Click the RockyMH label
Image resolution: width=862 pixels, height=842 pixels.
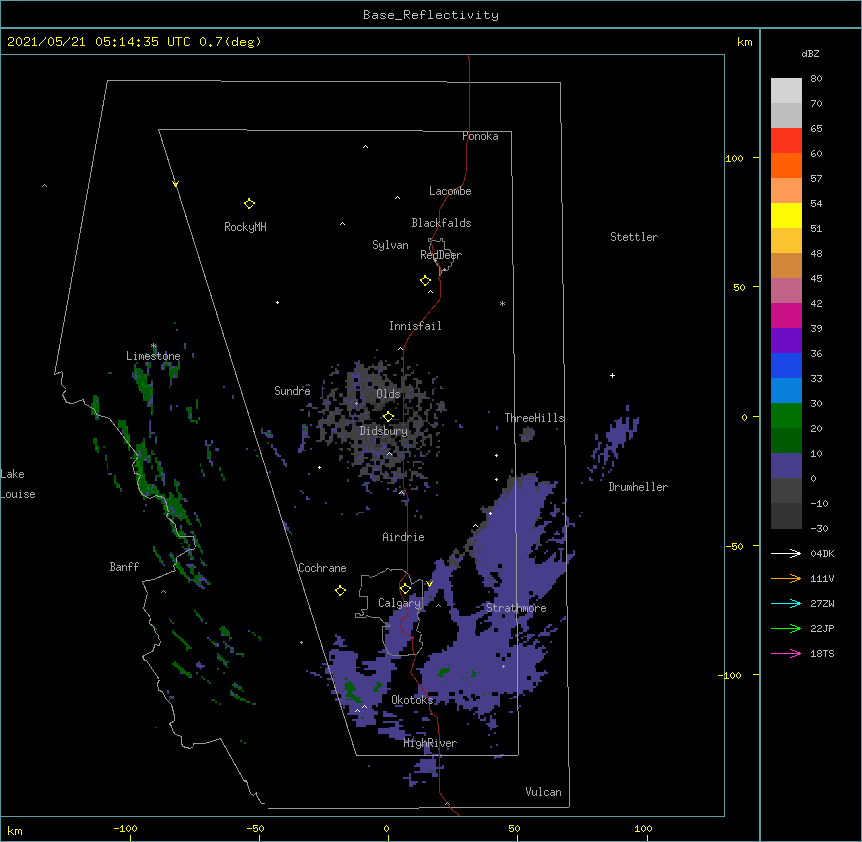[x=245, y=227]
